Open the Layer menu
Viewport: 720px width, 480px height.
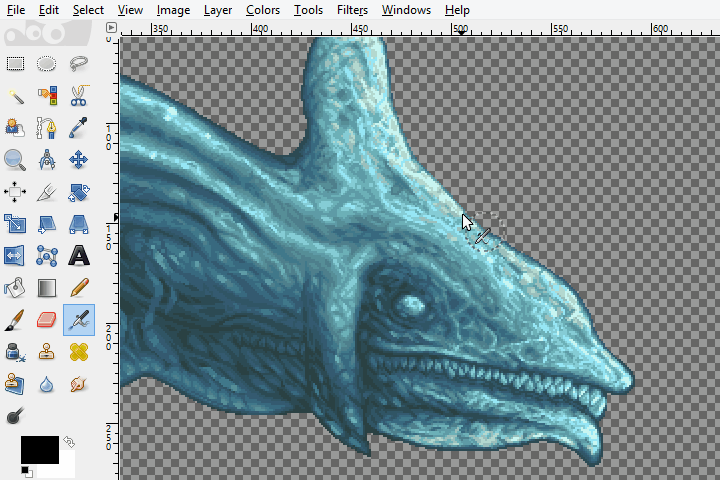(x=218, y=10)
